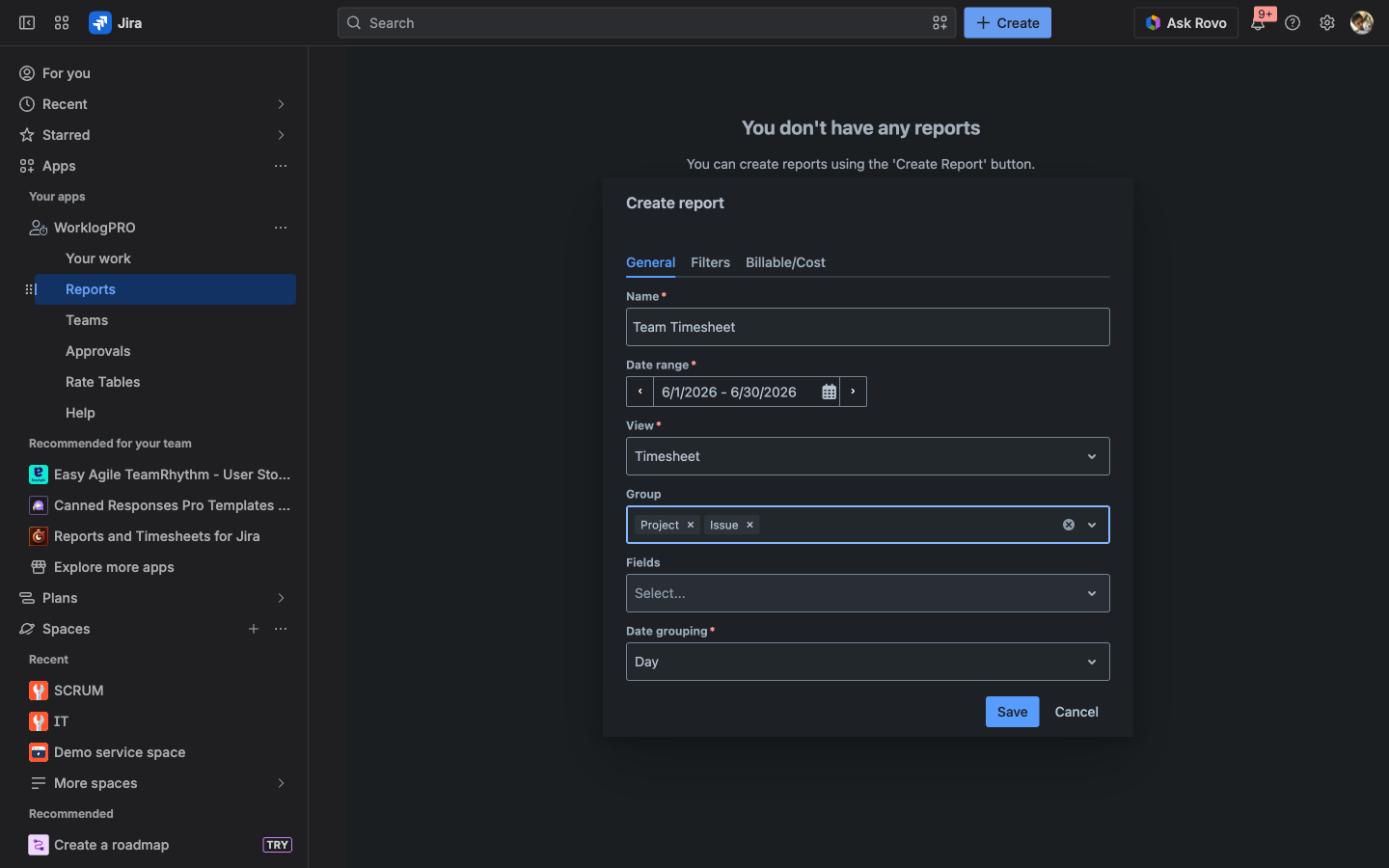
Task: Click Explore more apps
Action: [x=114, y=567]
